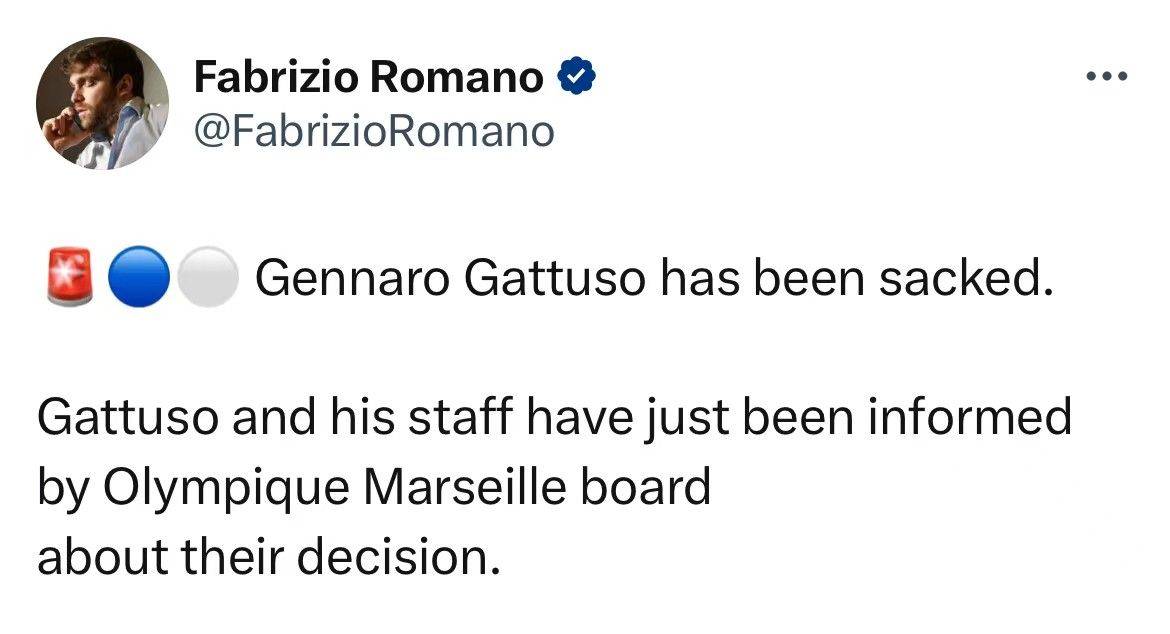The width and height of the screenshot is (1170, 634).
Task: Click the red siren emoji
Action: (x=68, y=276)
